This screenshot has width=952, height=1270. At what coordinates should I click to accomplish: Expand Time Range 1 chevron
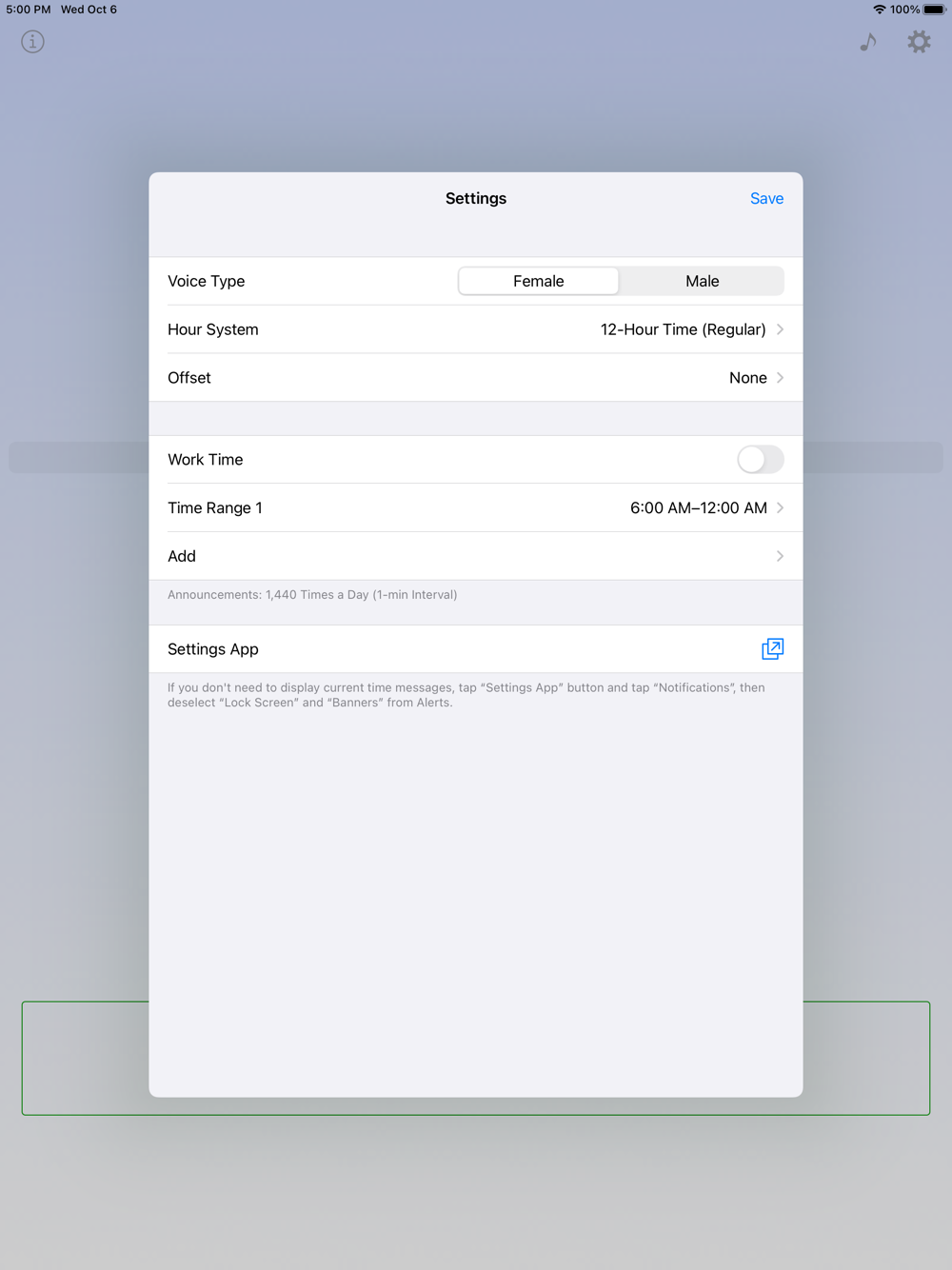pos(780,508)
